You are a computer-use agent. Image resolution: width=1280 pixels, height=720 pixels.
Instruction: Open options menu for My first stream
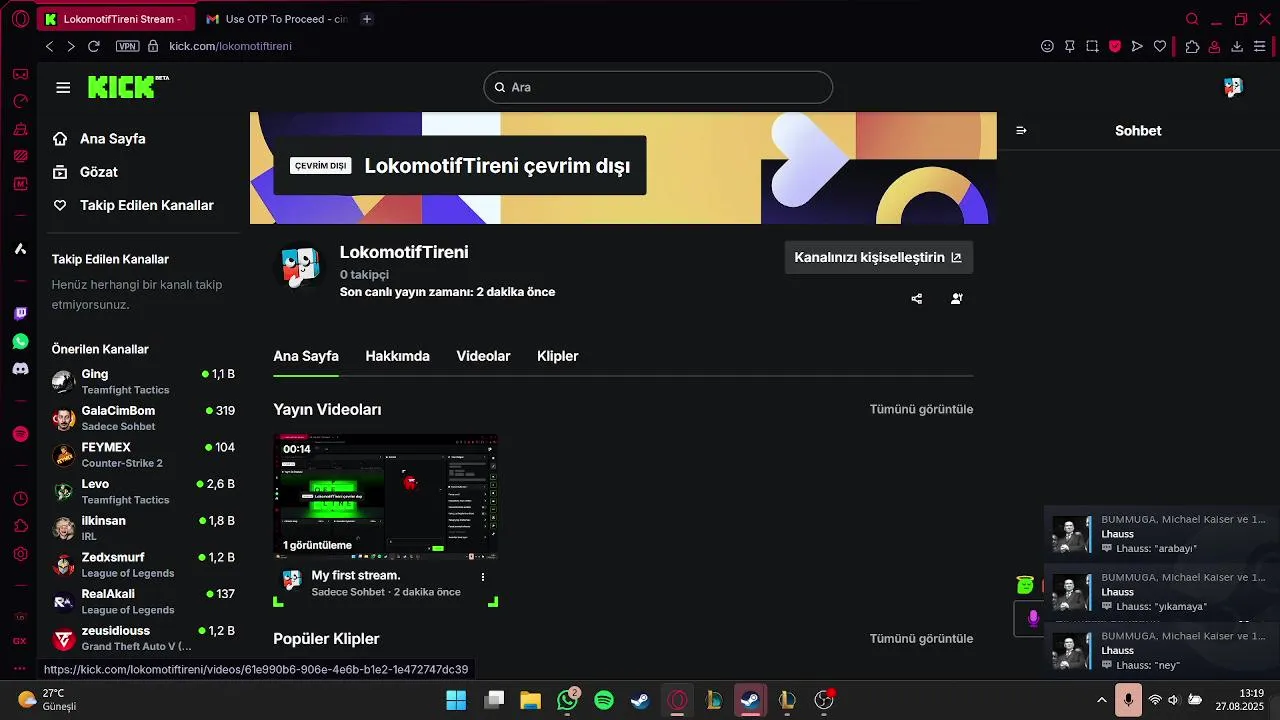point(483,577)
